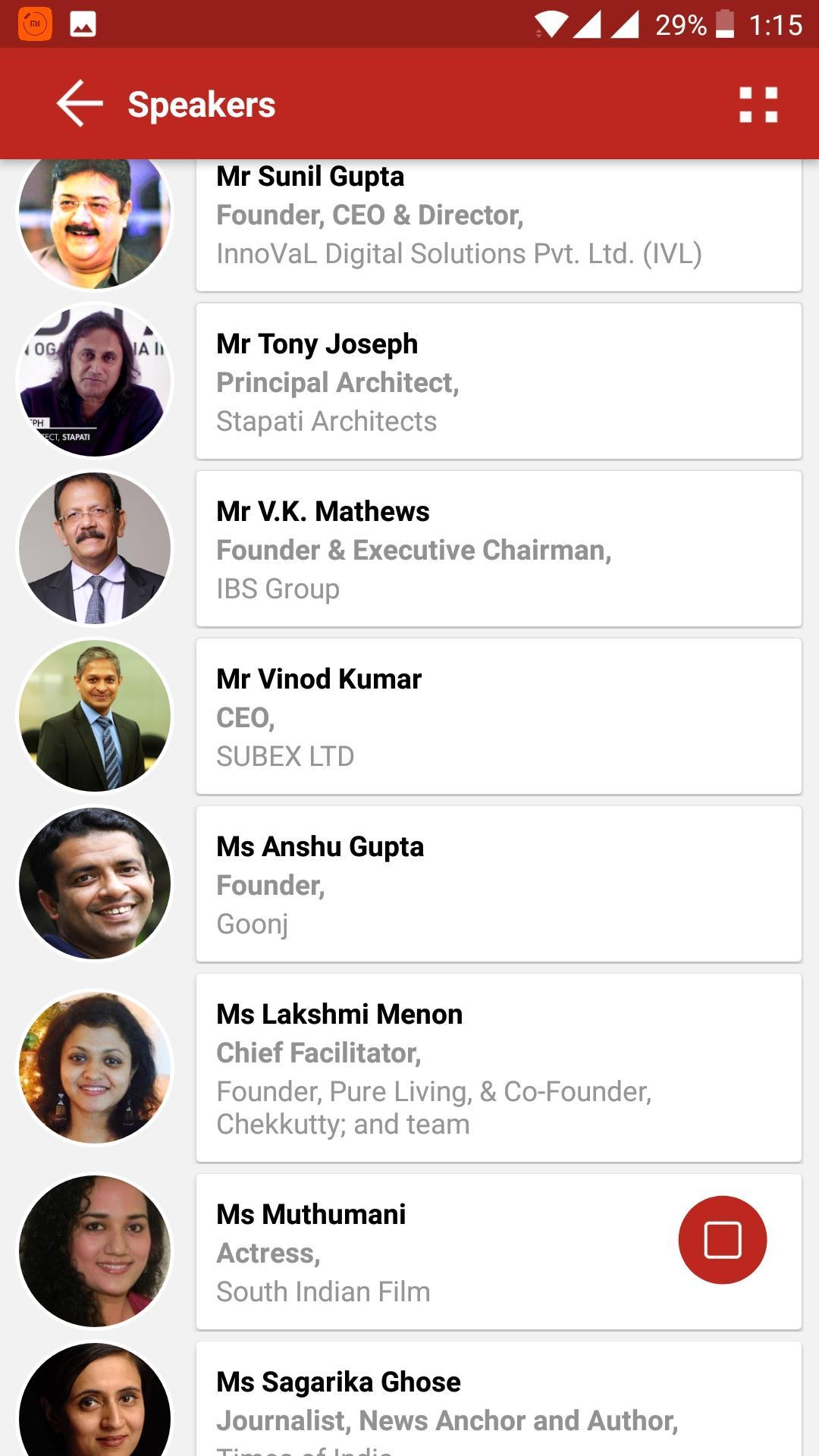
Task: Open Mr V.K. Mathews' avatar image
Action: click(x=94, y=548)
